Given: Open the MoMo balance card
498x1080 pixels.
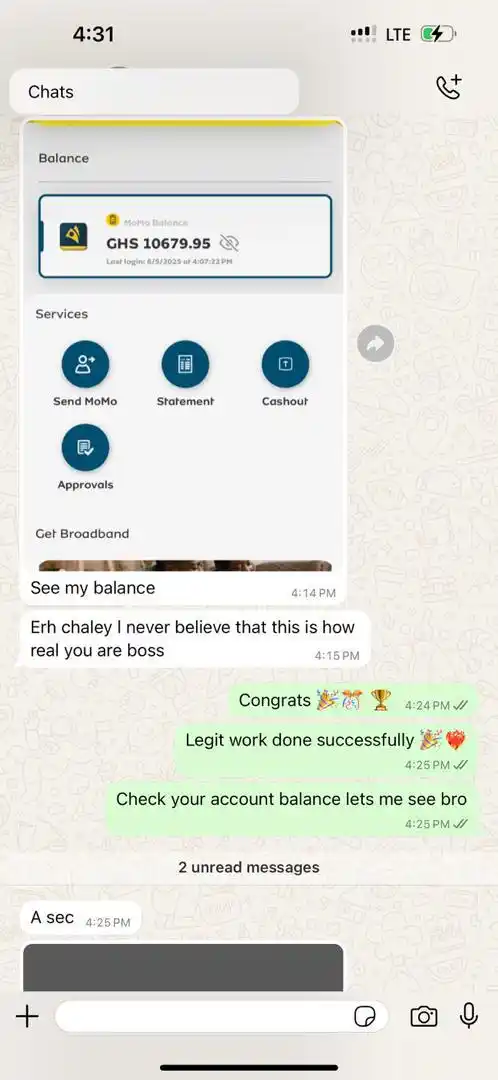Looking at the screenshot, I should (185, 236).
